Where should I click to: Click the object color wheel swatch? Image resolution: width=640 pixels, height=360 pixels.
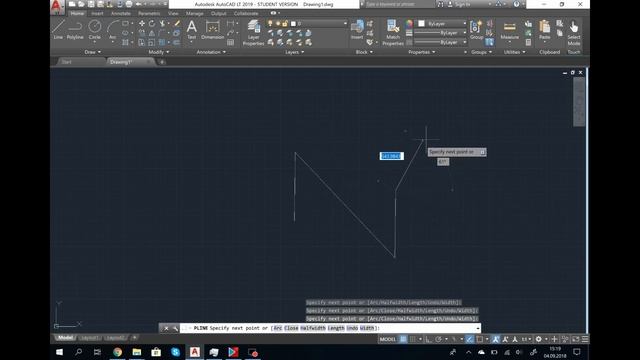pyautogui.click(x=409, y=24)
